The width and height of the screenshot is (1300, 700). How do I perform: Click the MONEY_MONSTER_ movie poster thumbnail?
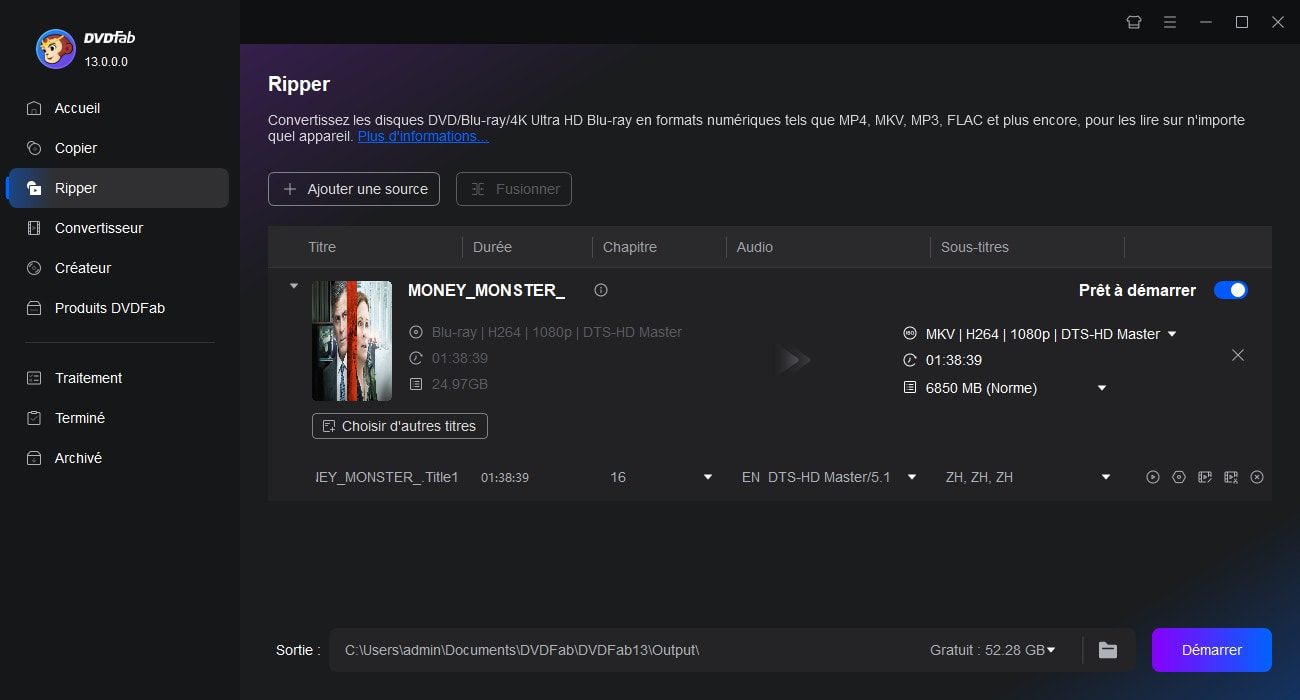coord(352,340)
